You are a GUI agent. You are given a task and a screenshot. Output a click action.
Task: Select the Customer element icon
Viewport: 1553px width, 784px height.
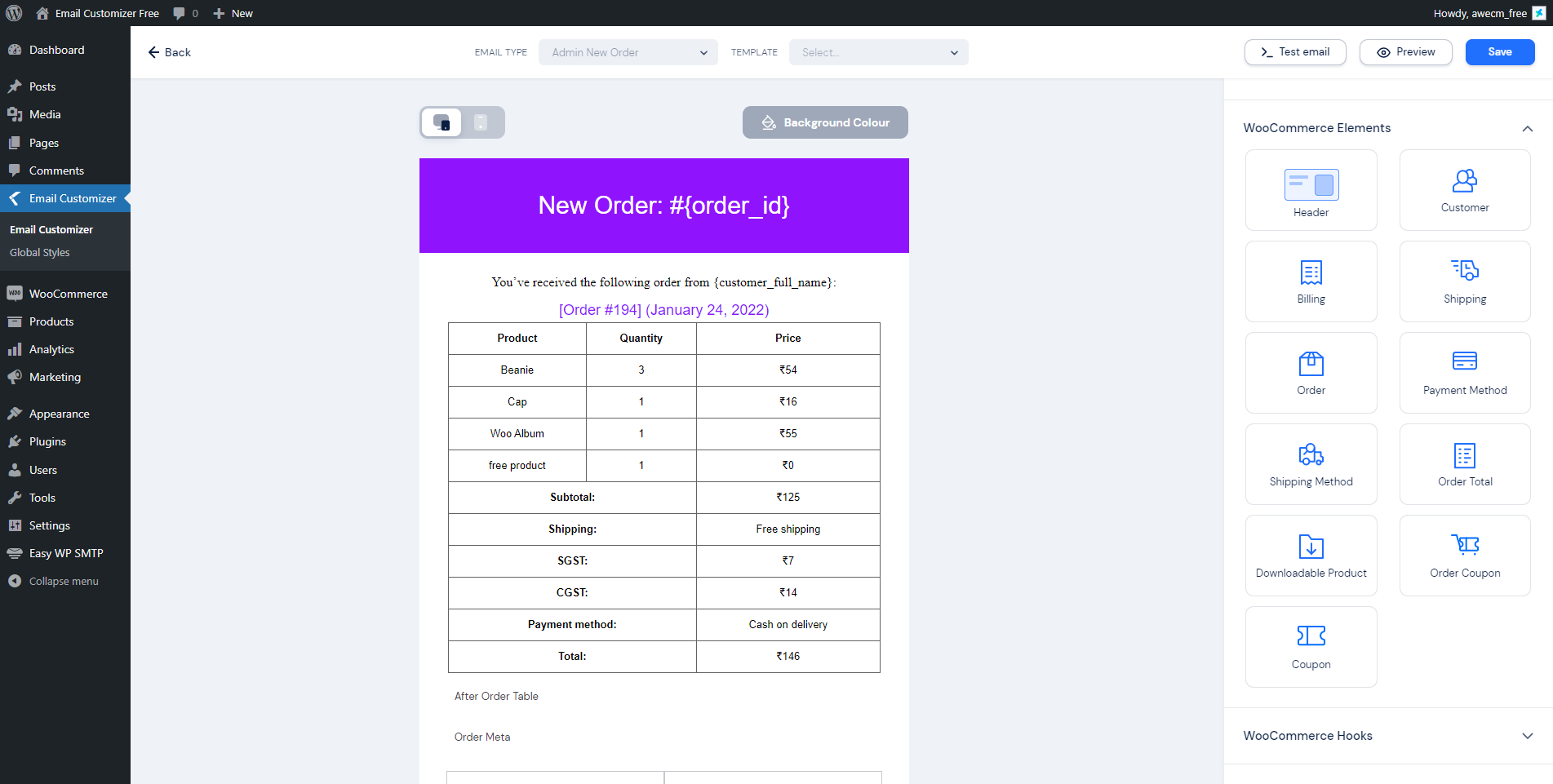tap(1465, 180)
